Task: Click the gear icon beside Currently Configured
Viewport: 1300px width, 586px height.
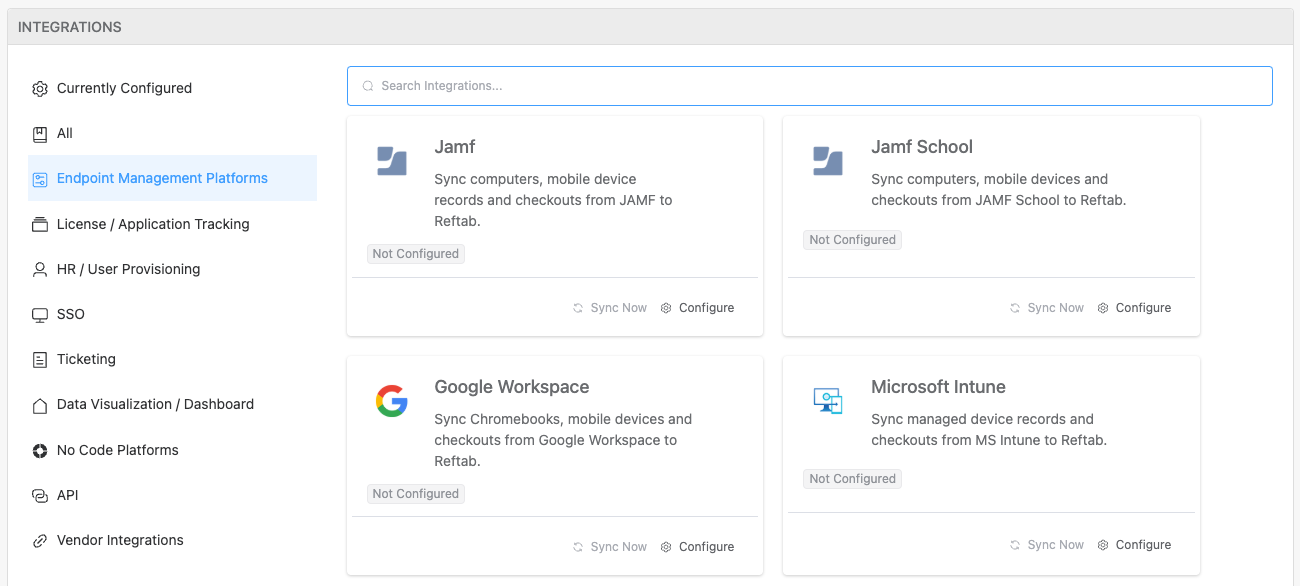Action: [x=40, y=88]
